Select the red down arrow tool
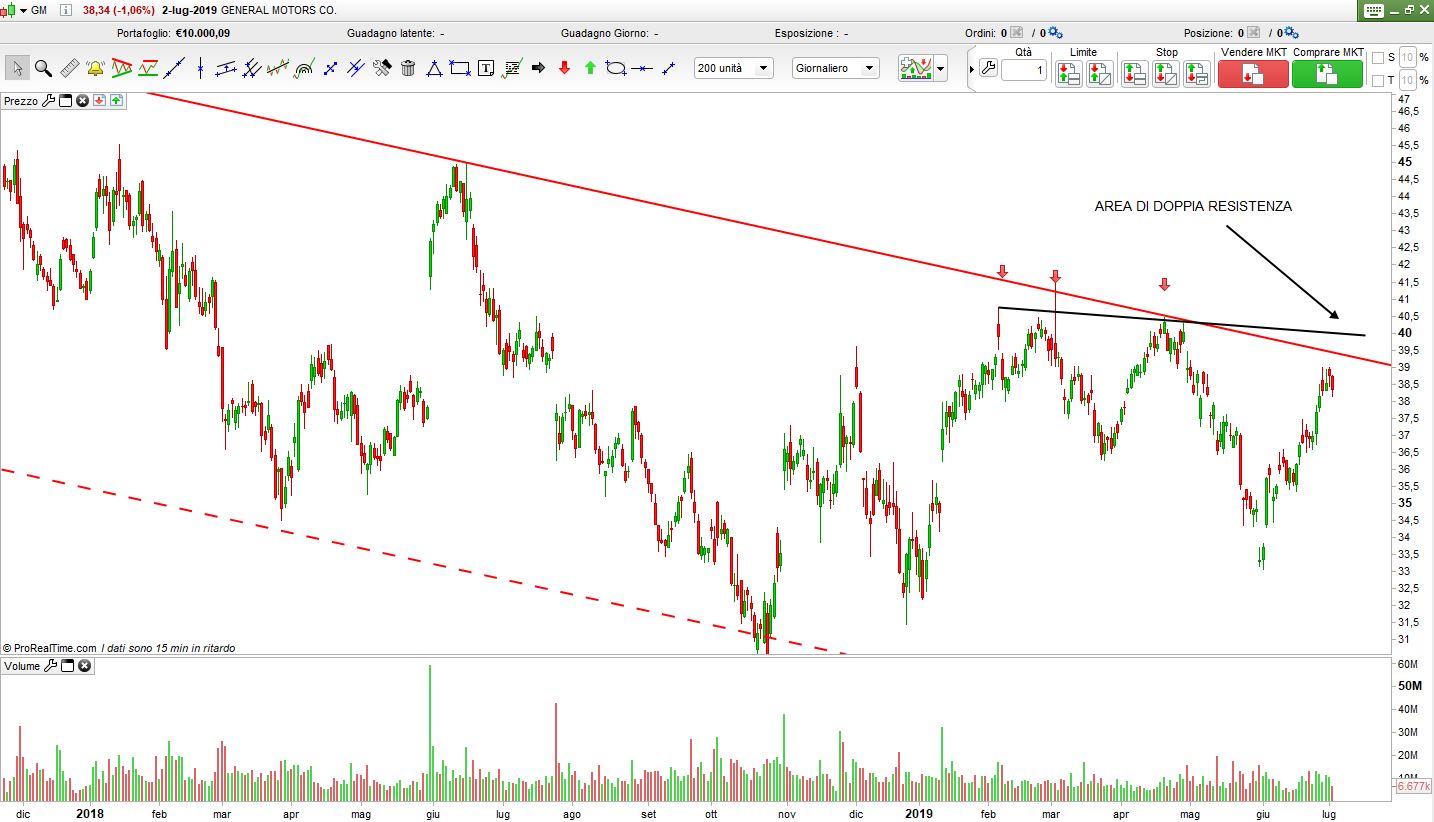 pyautogui.click(x=564, y=68)
